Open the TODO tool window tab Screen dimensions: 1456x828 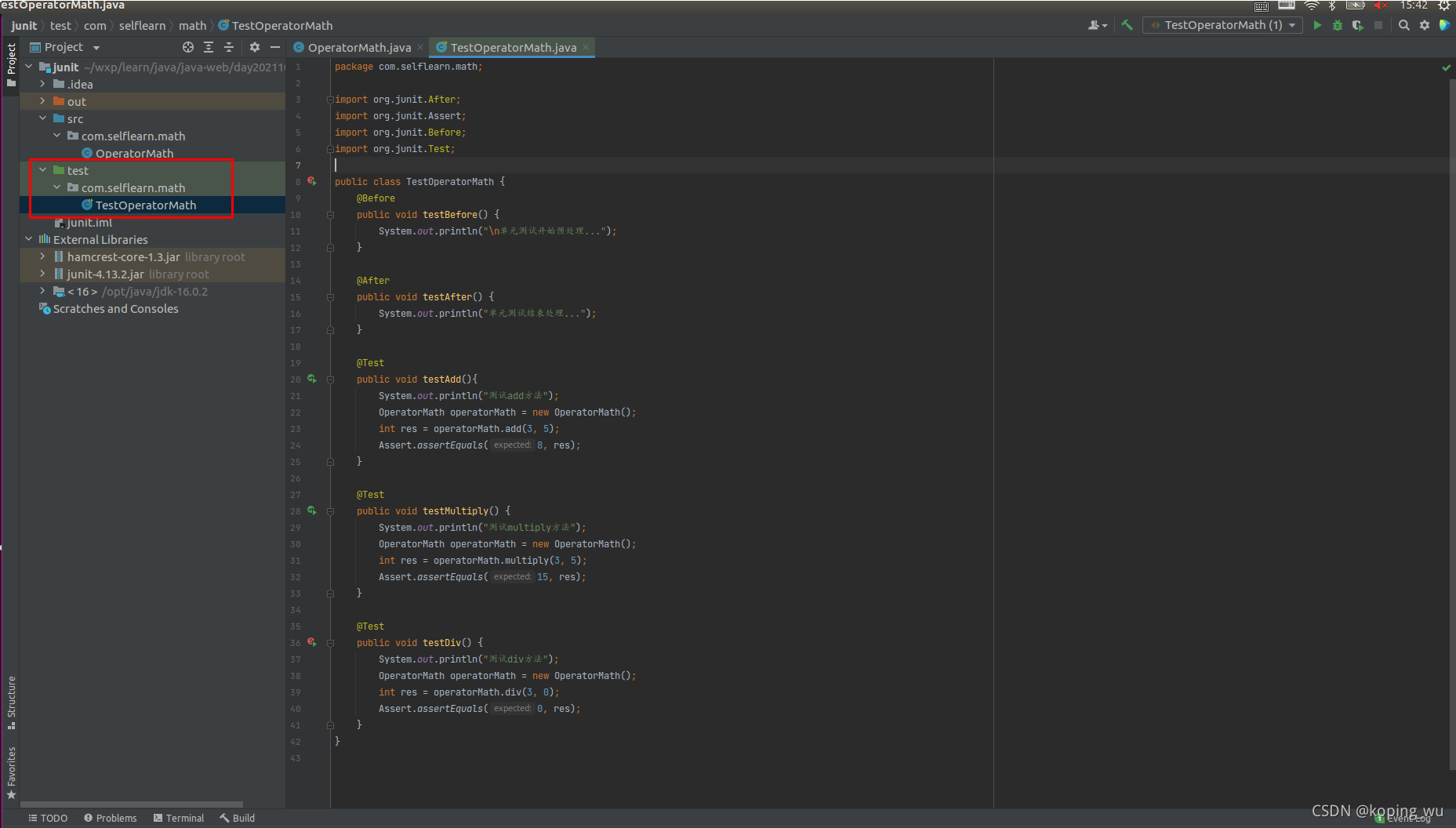point(48,818)
